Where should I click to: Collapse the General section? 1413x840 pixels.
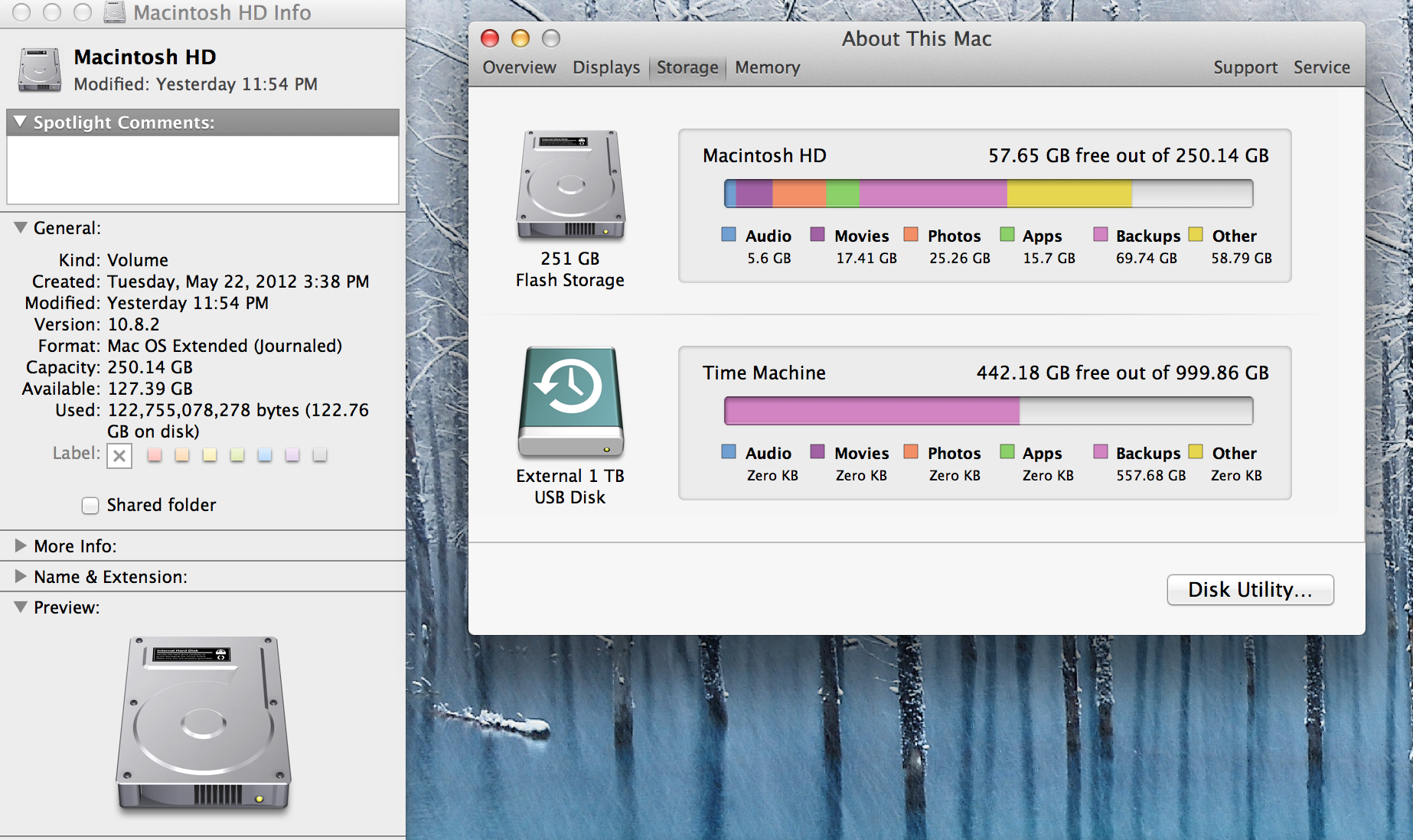click(x=21, y=227)
